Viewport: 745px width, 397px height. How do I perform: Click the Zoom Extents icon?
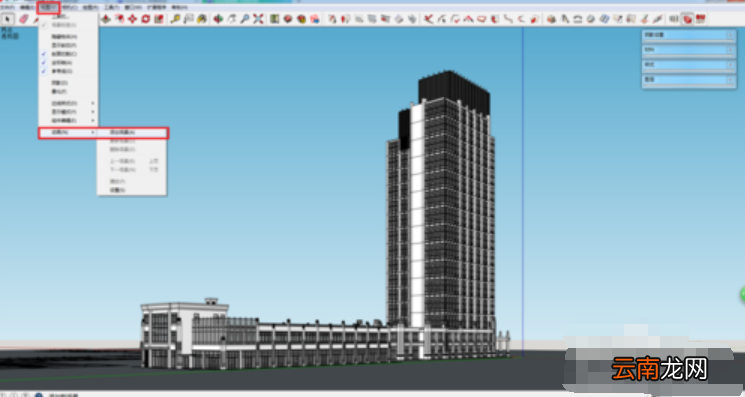258,19
